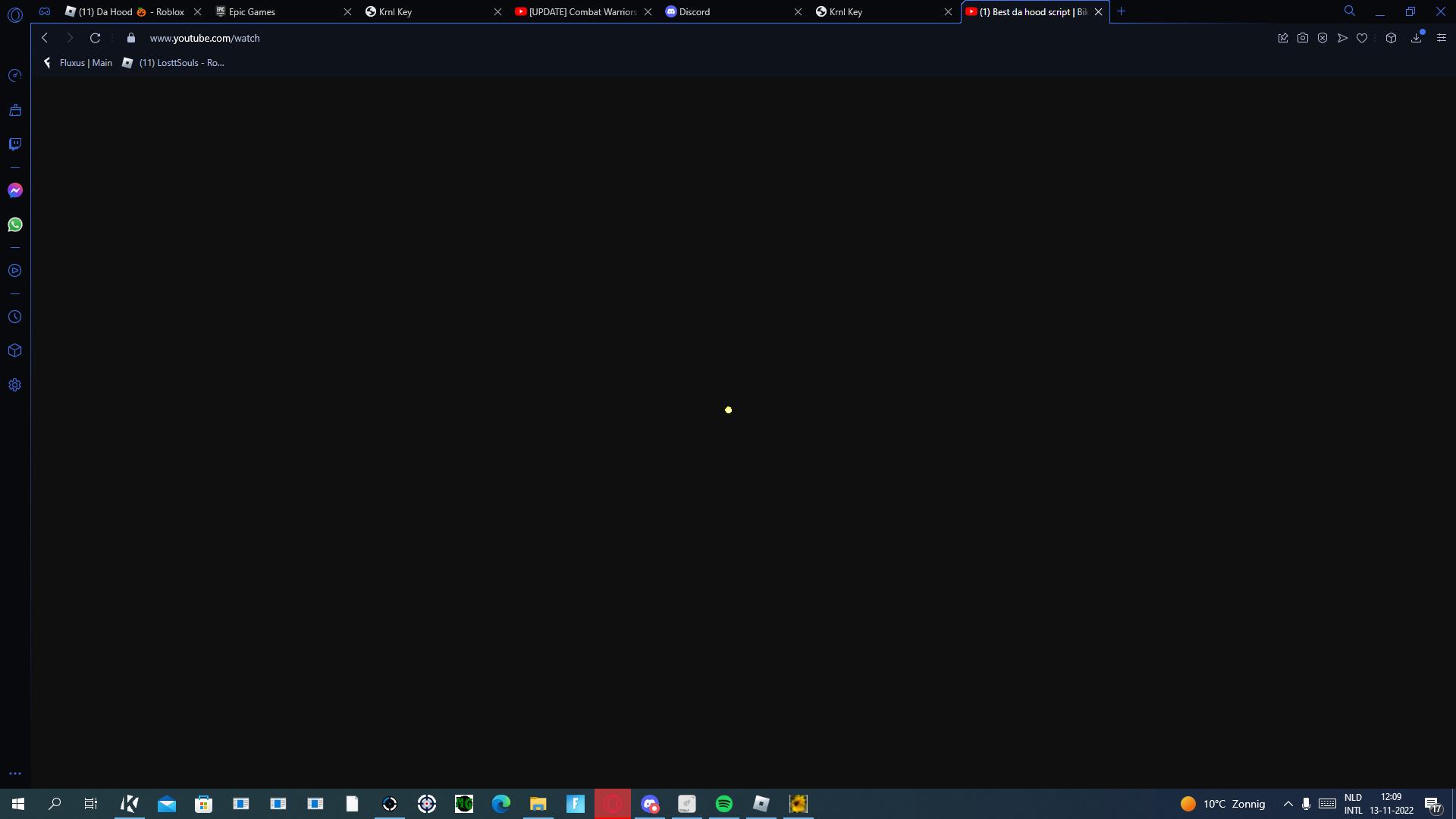Open a new tab with plus button
The width and height of the screenshot is (1456, 819).
coord(1121,11)
